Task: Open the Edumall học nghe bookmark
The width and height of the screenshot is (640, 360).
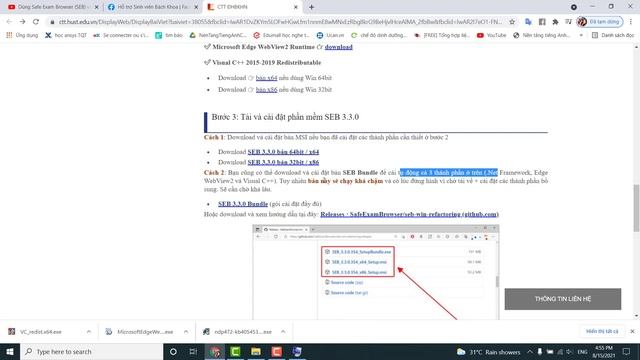Action: click(x=281, y=35)
